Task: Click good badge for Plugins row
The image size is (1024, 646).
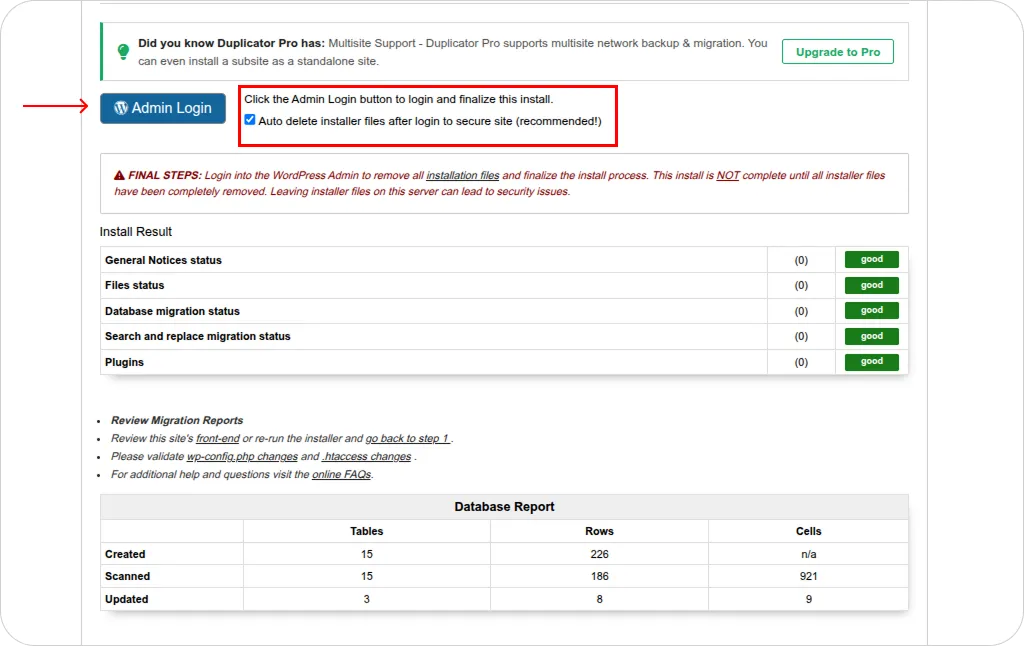Action: pyautogui.click(x=871, y=362)
